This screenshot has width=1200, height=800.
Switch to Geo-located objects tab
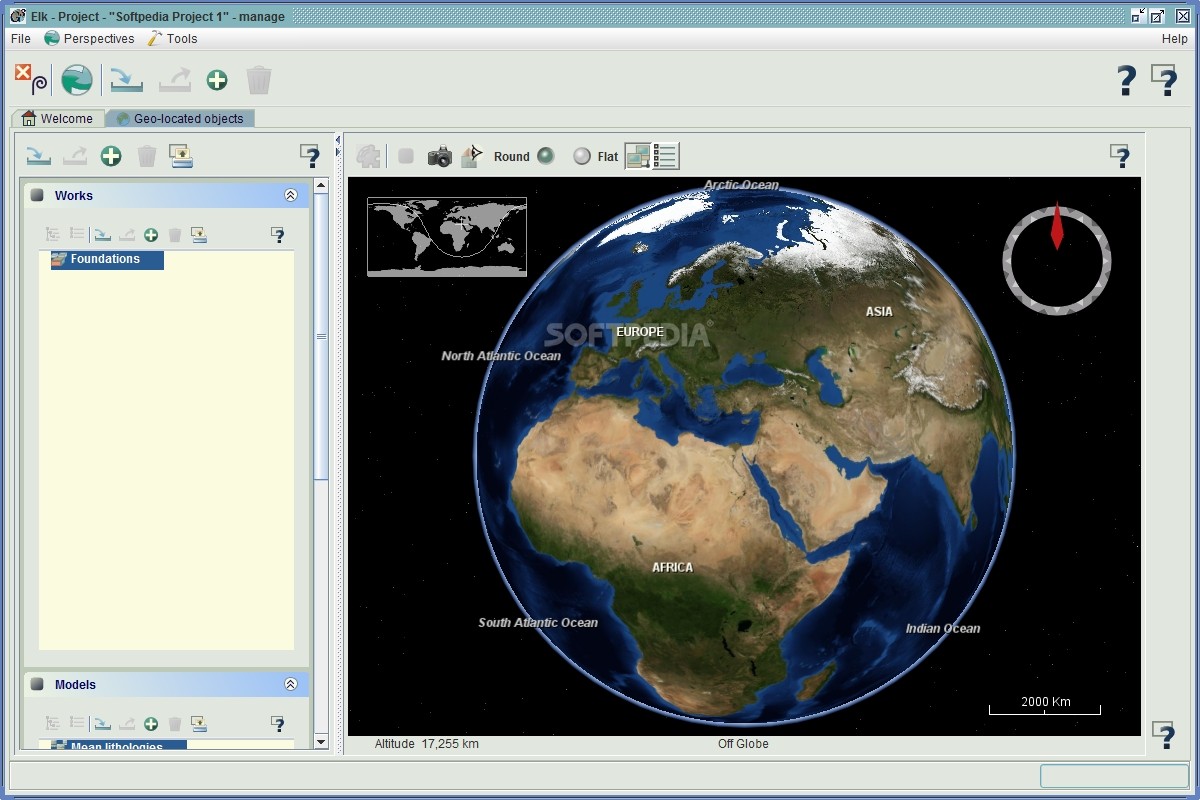pos(180,118)
